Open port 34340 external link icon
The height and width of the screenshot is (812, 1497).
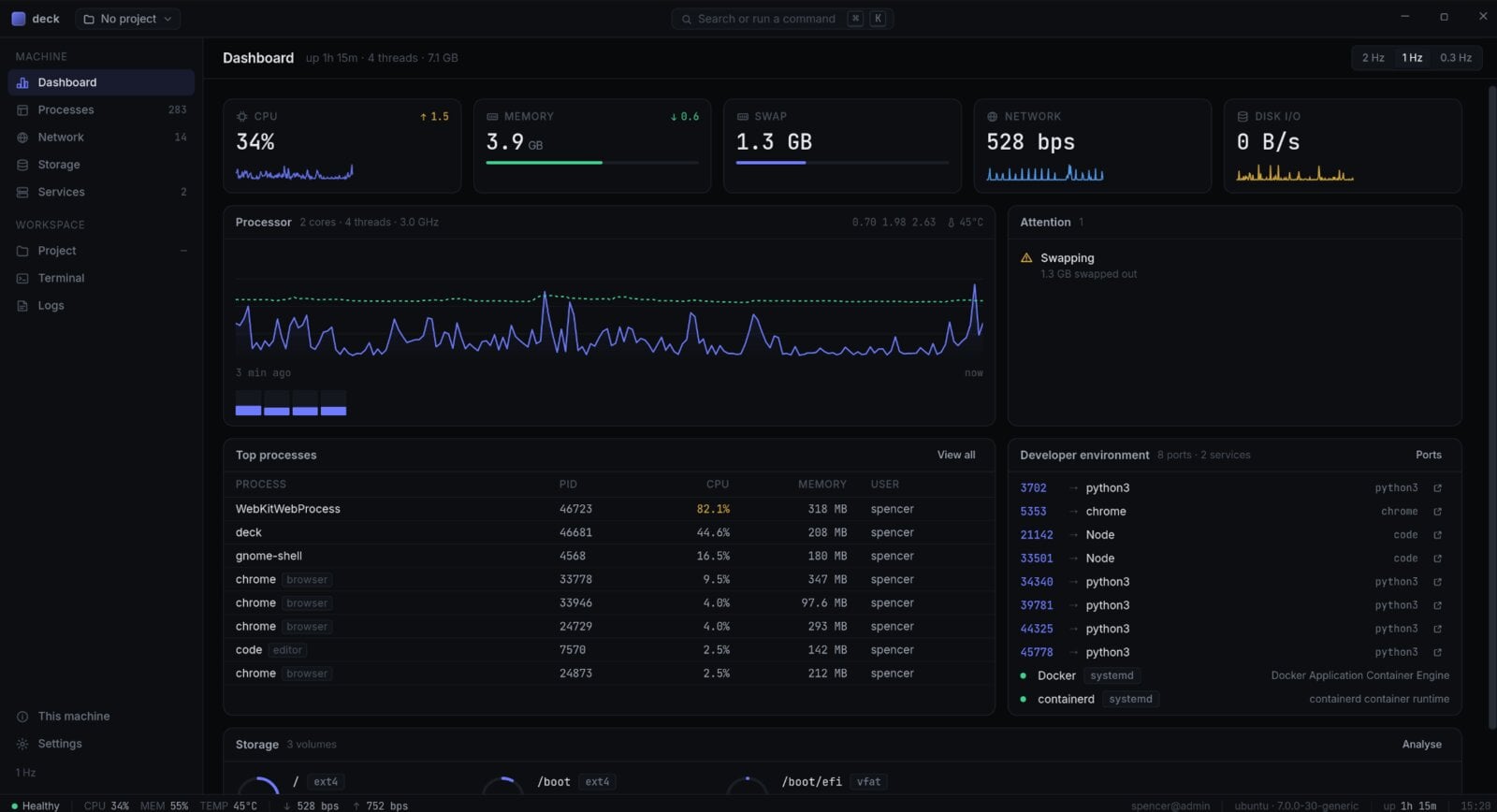pos(1437,582)
